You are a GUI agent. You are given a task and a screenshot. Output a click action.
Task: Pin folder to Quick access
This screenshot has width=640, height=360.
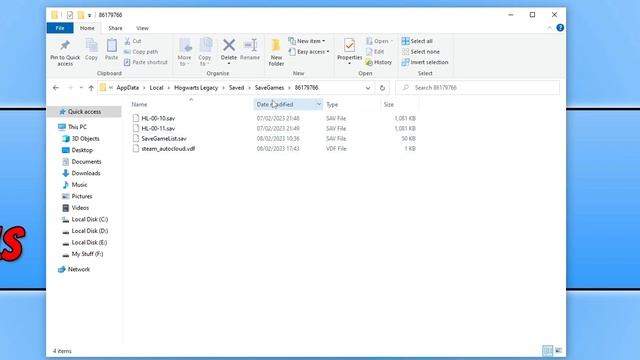pos(65,52)
